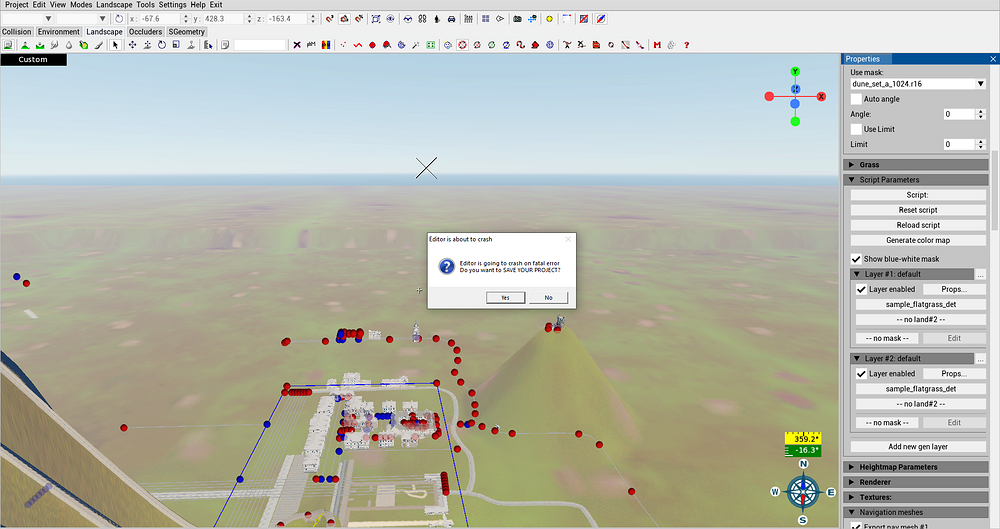Open Props... for Layer #1
The height and width of the screenshot is (529, 1000).
(954, 290)
